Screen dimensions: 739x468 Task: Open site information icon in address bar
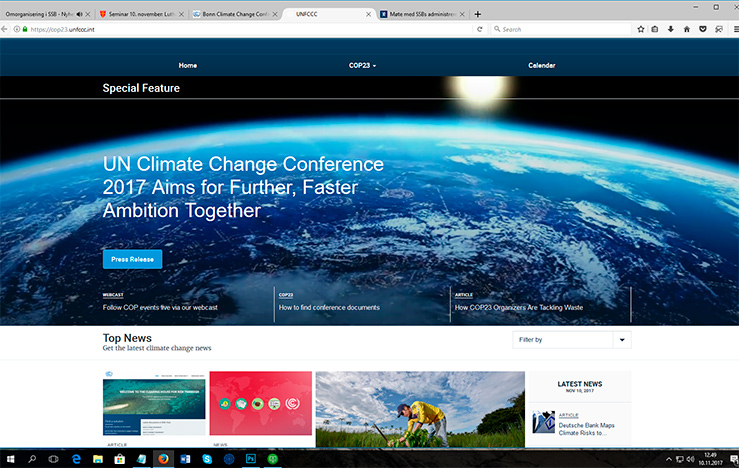[16, 29]
